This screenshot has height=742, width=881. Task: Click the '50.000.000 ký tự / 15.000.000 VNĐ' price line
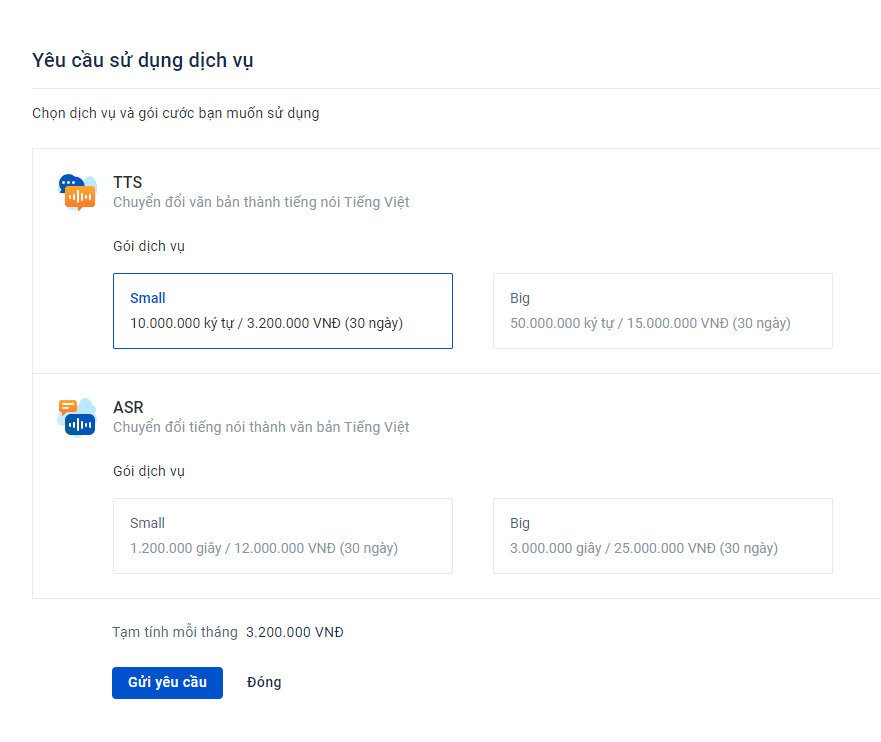point(650,323)
